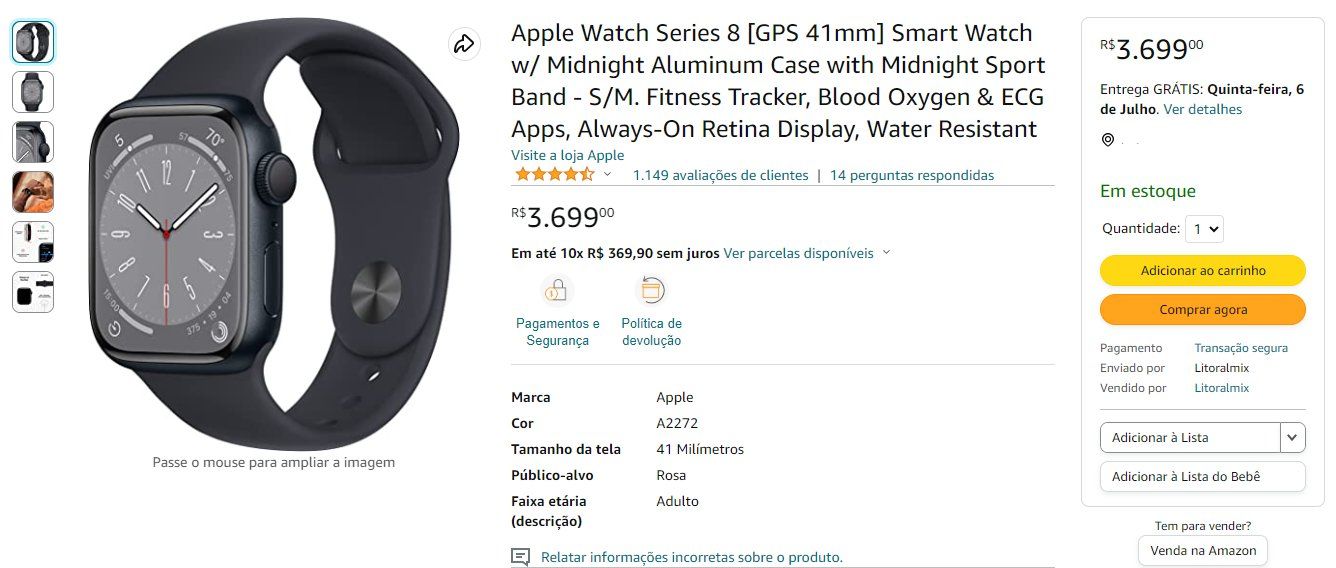Screen dimensions: 1336x568
Task: Open 1.149 avaliações de clientes link
Action: 720,175
